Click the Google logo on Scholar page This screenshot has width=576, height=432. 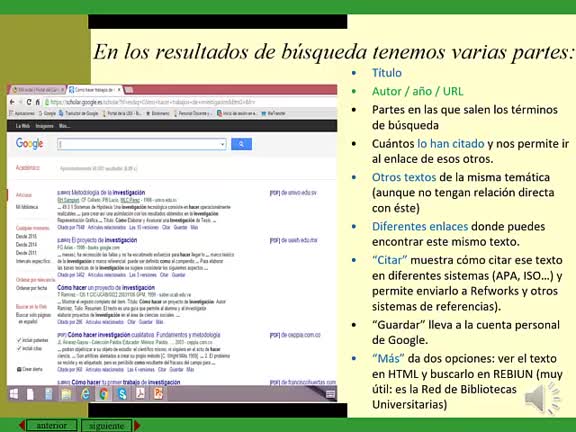point(29,144)
